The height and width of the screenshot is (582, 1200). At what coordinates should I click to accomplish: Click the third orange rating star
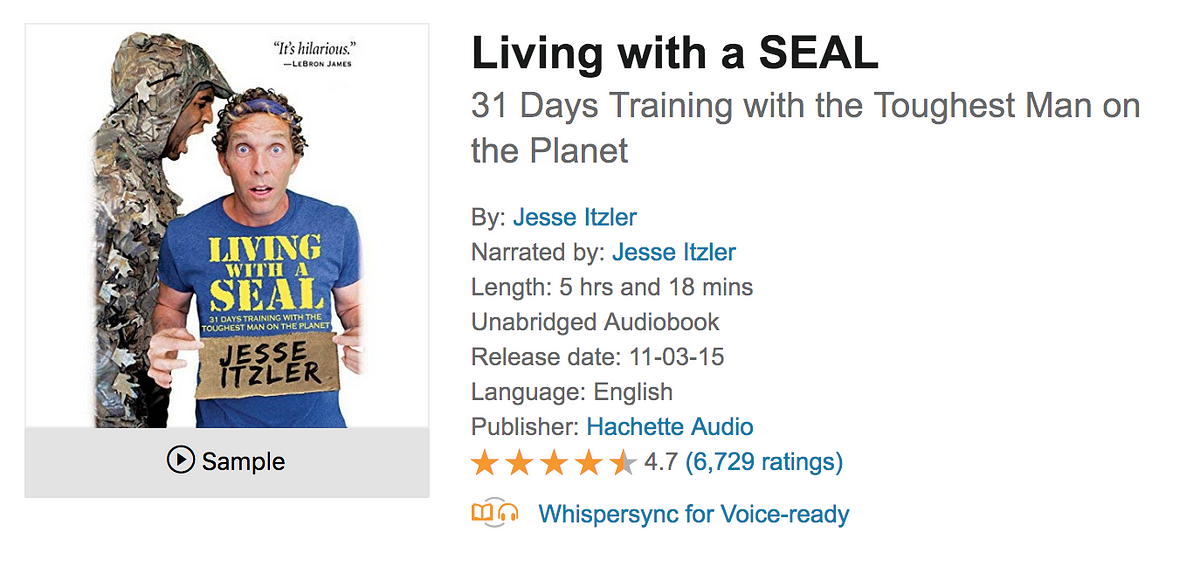pos(553,462)
